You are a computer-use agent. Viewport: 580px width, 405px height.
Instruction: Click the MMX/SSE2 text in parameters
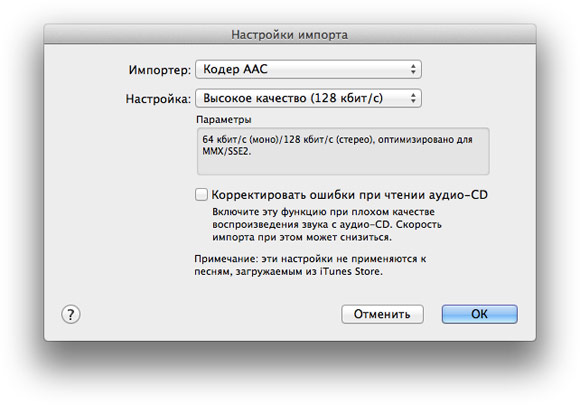[226, 151]
